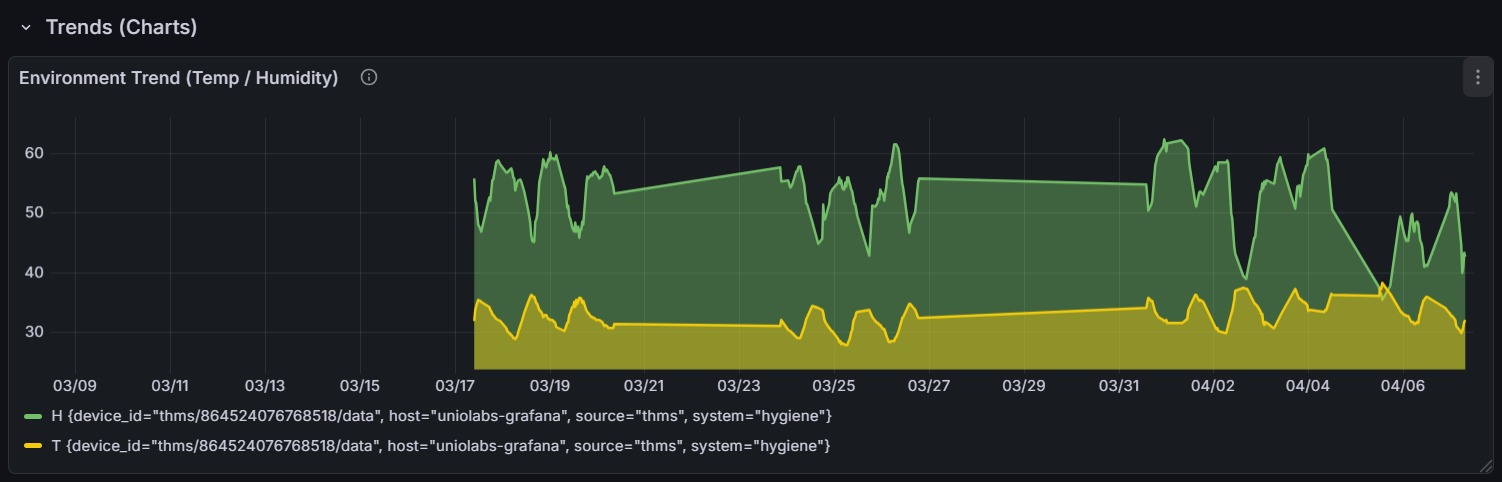Viewport: 1502px width, 482px height.
Task: Show the panel description info icon
Action: (x=369, y=77)
